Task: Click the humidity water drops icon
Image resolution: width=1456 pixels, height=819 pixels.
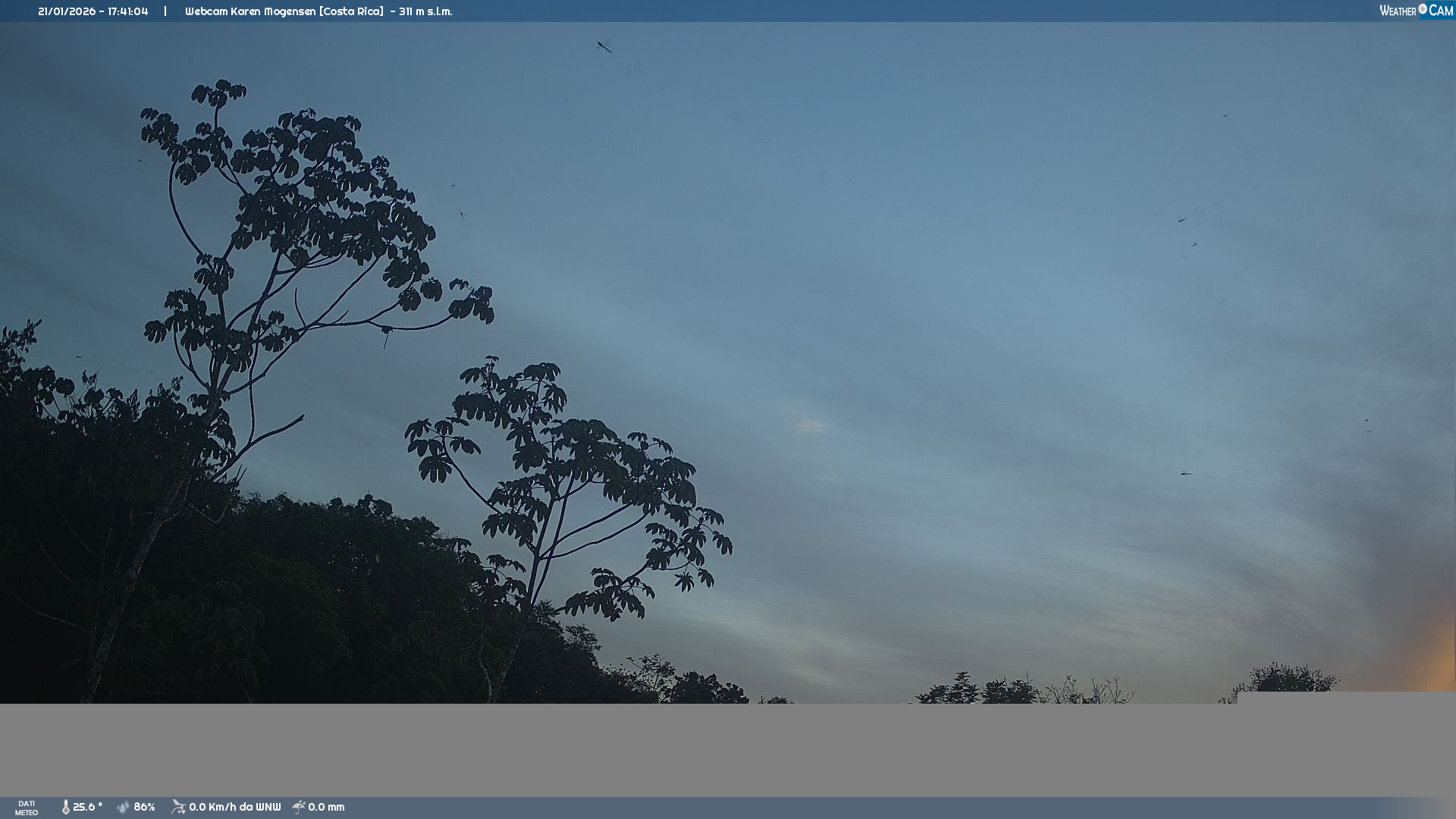Action: [124, 807]
